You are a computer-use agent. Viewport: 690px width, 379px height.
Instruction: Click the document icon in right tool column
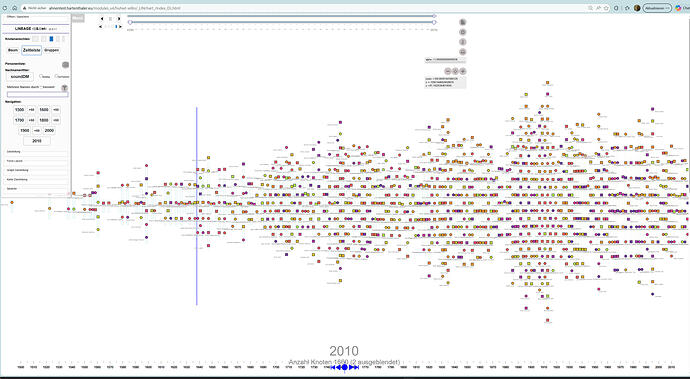[462, 22]
